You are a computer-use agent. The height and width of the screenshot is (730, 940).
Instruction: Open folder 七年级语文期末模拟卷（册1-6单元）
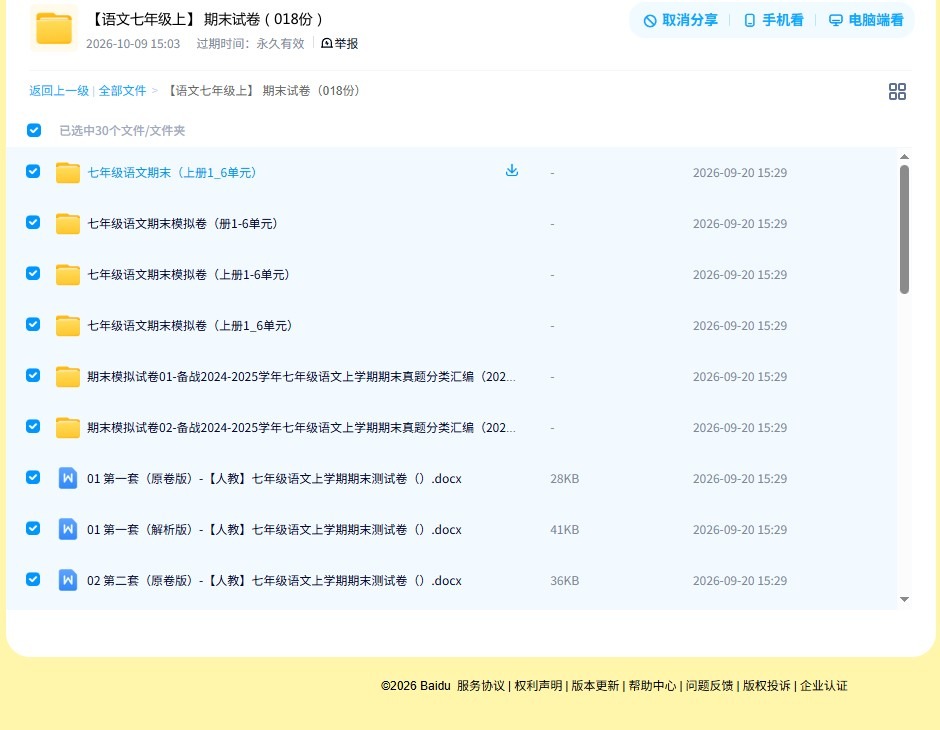point(182,224)
